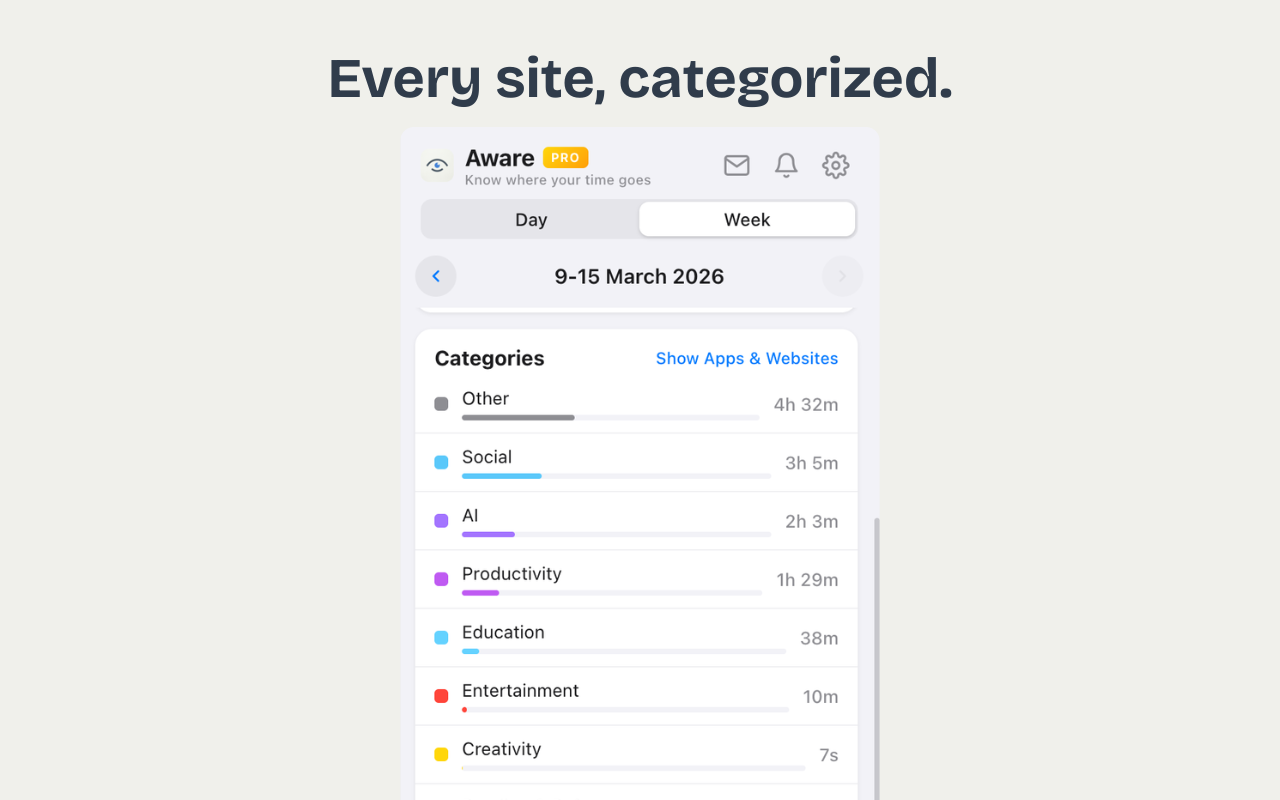Click Show Apps & Websites link
Image resolution: width=1280 pixels, height=800 pixels.
[x=747, y=358]
